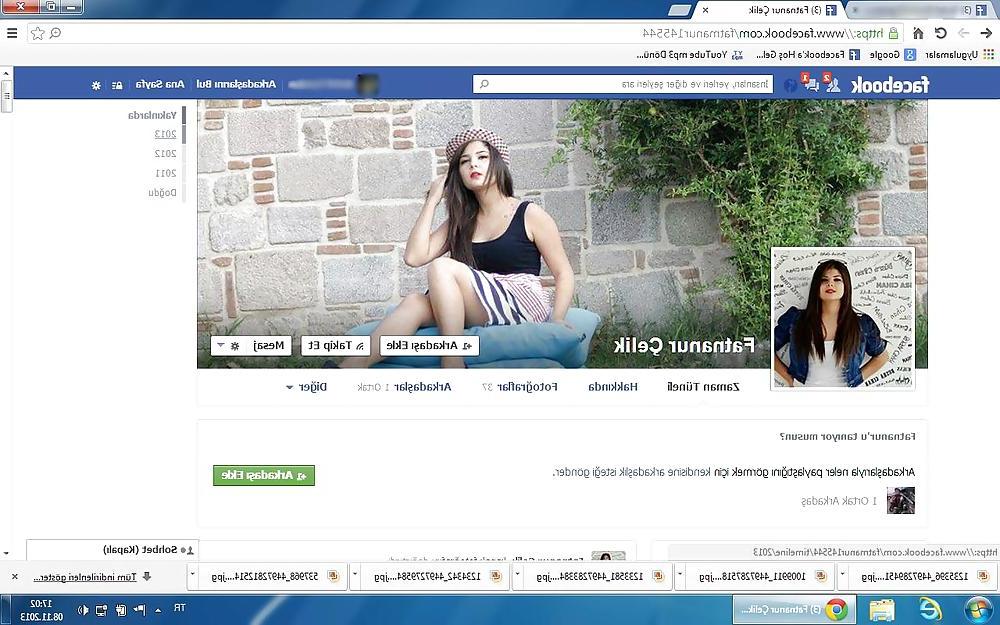Expand options arrow for 1234342_449727958...jpg download
Image resolution: width=1000 pixels, height=625 pixels.
tap(355, 577)
